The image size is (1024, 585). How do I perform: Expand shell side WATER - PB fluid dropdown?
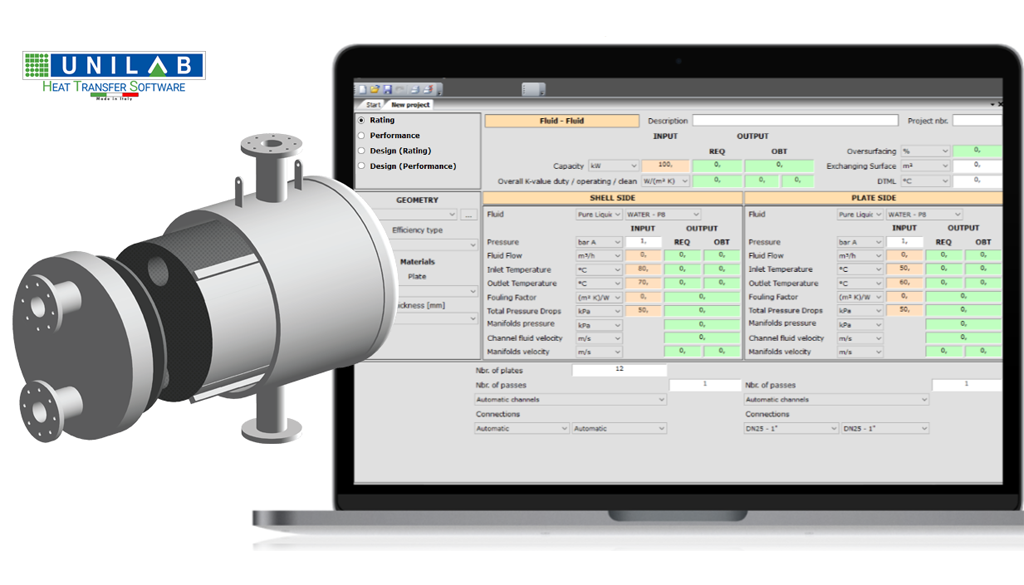663,214
